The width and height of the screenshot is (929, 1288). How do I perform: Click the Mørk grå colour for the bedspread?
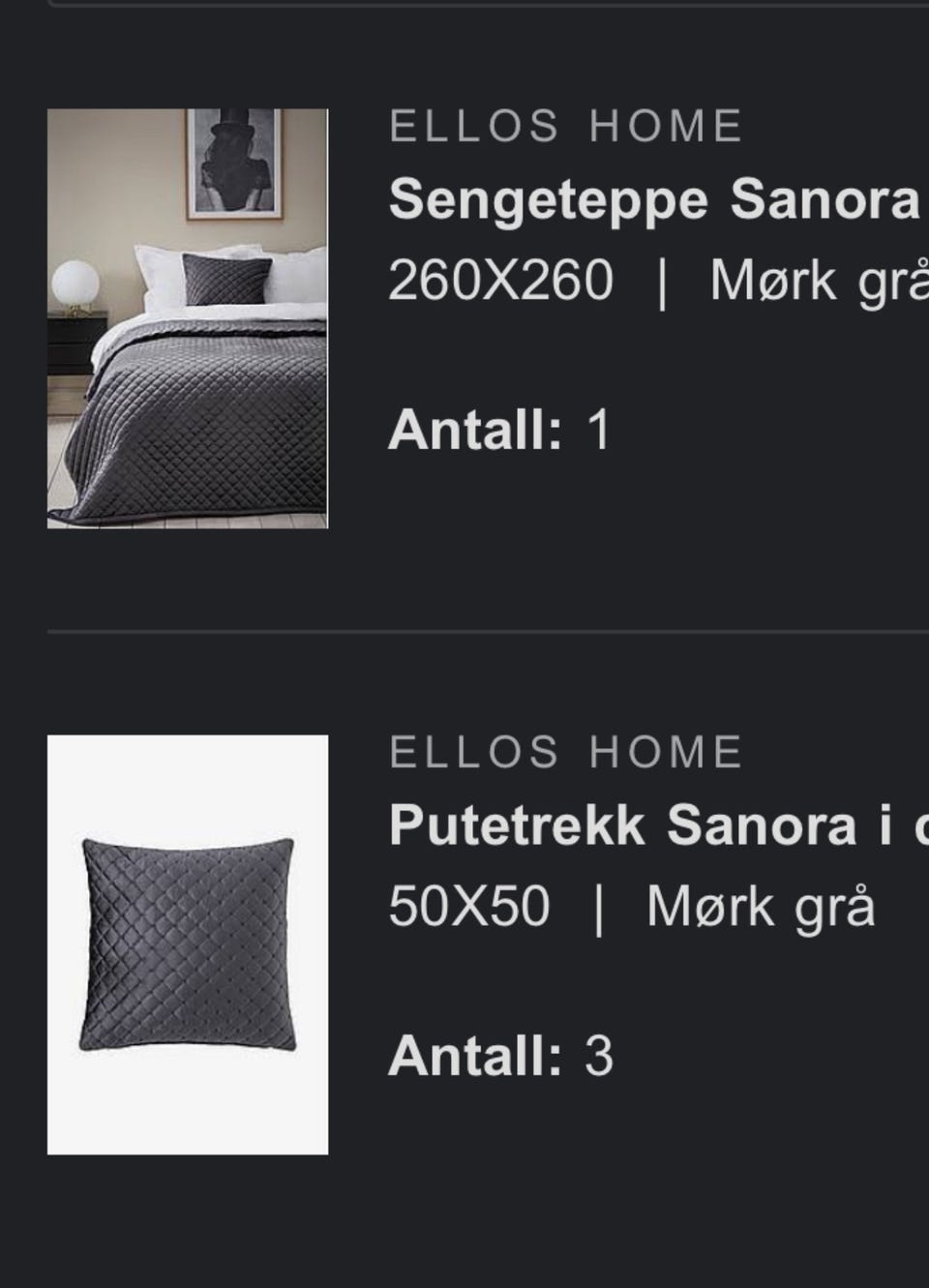coord(819,283)
